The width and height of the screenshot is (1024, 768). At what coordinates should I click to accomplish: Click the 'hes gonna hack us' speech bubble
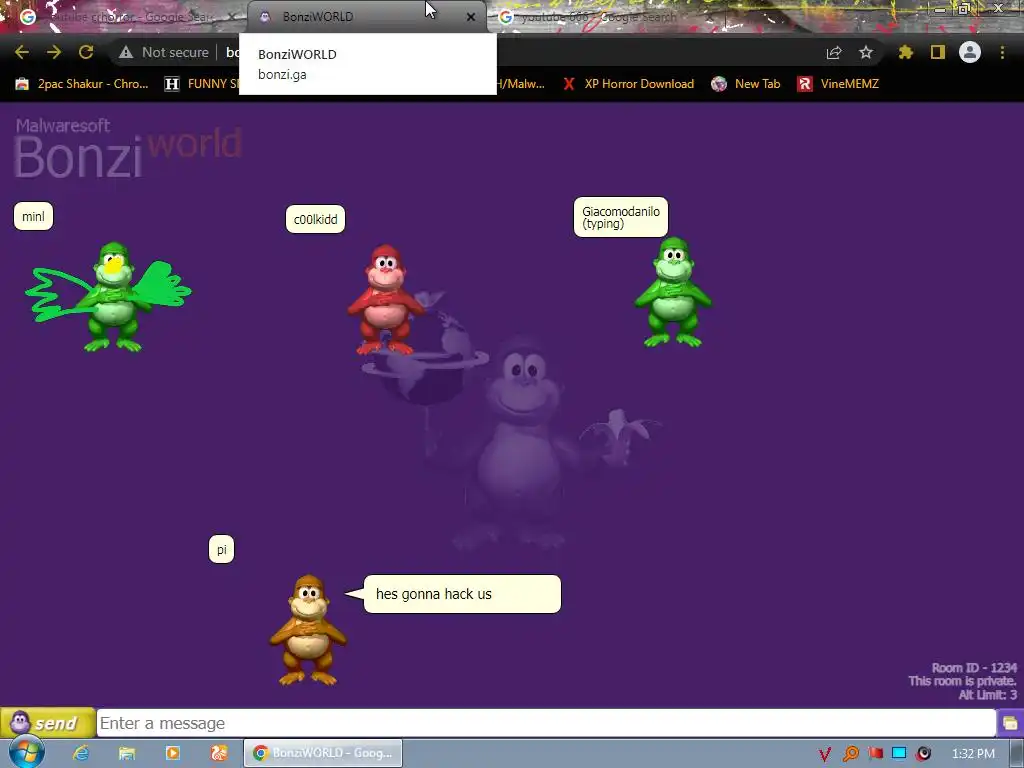point(462,594)
